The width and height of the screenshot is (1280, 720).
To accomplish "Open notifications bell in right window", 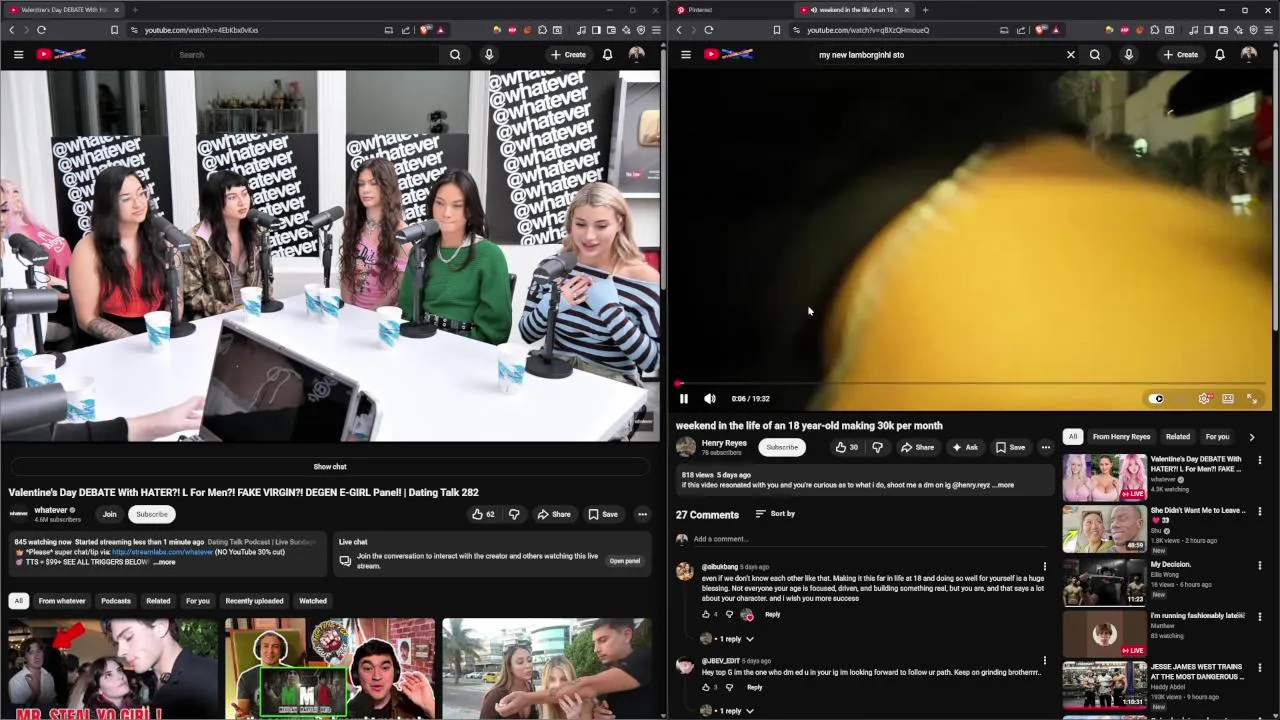I will point(1220,54).
